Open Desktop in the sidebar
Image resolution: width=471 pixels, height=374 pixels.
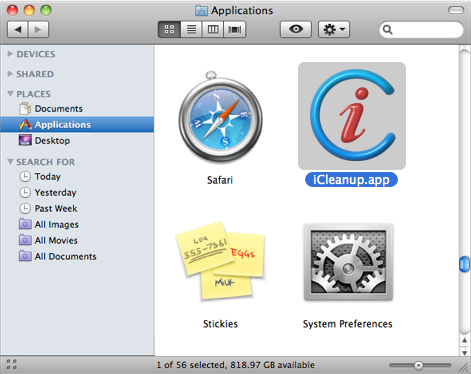pyautogui.click(x=77, y=140)
